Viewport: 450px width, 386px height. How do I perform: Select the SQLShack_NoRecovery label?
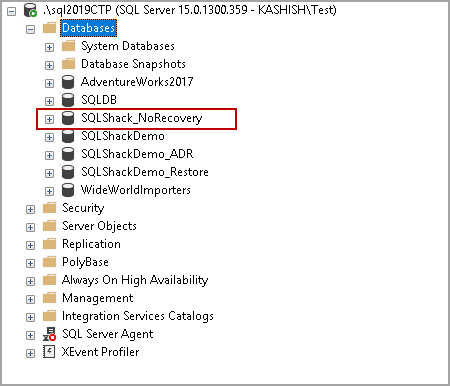[142, 118]
